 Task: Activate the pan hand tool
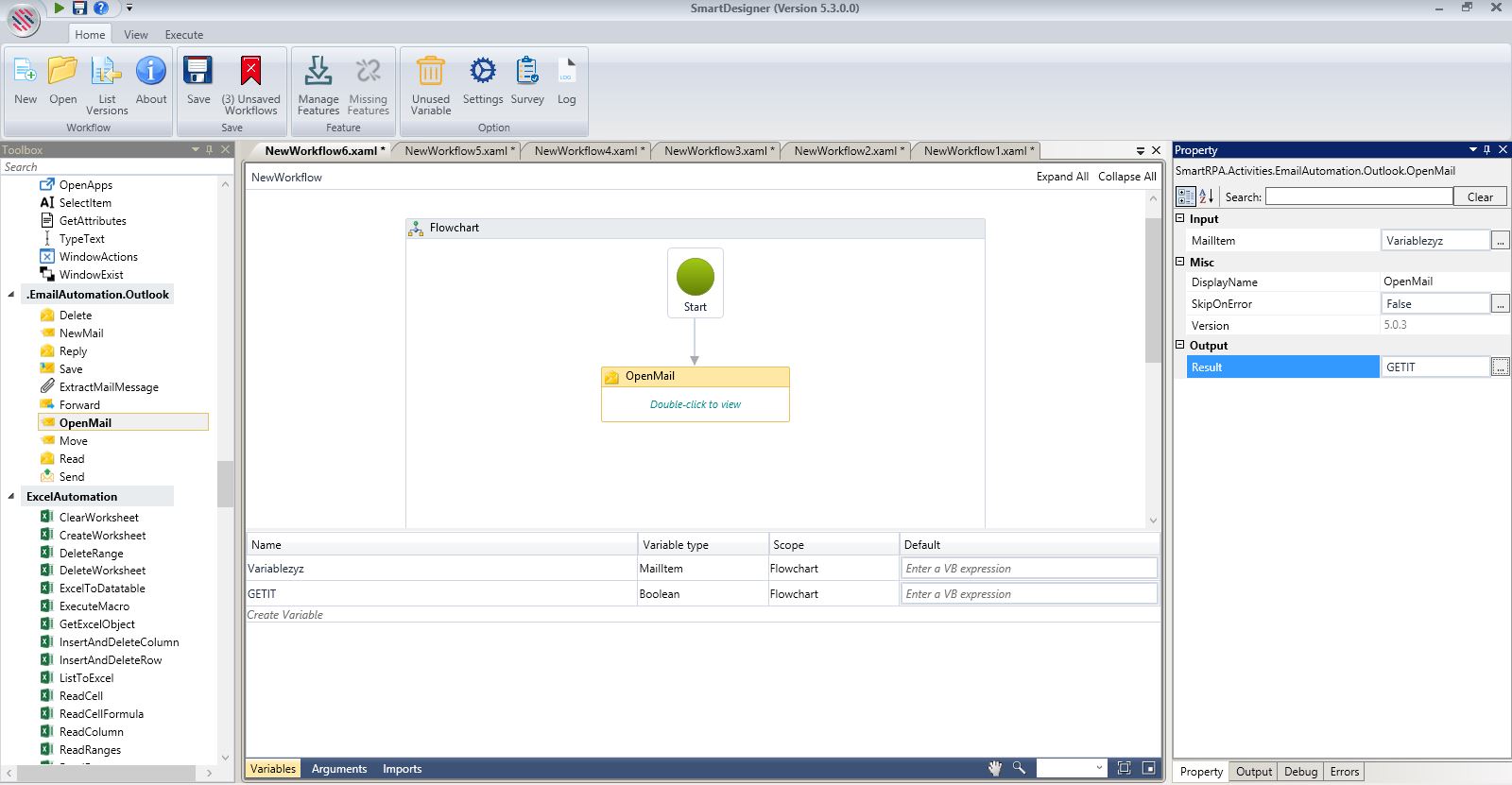point(994,768)
